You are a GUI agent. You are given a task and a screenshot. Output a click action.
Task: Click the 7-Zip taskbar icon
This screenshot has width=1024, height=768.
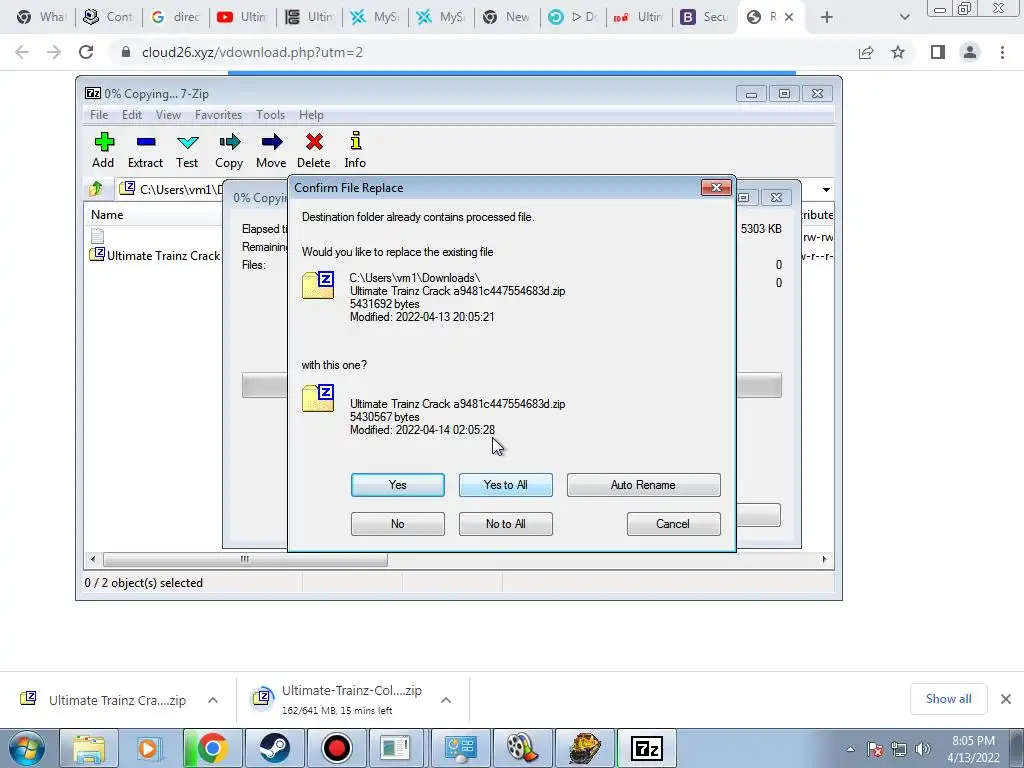647,748
